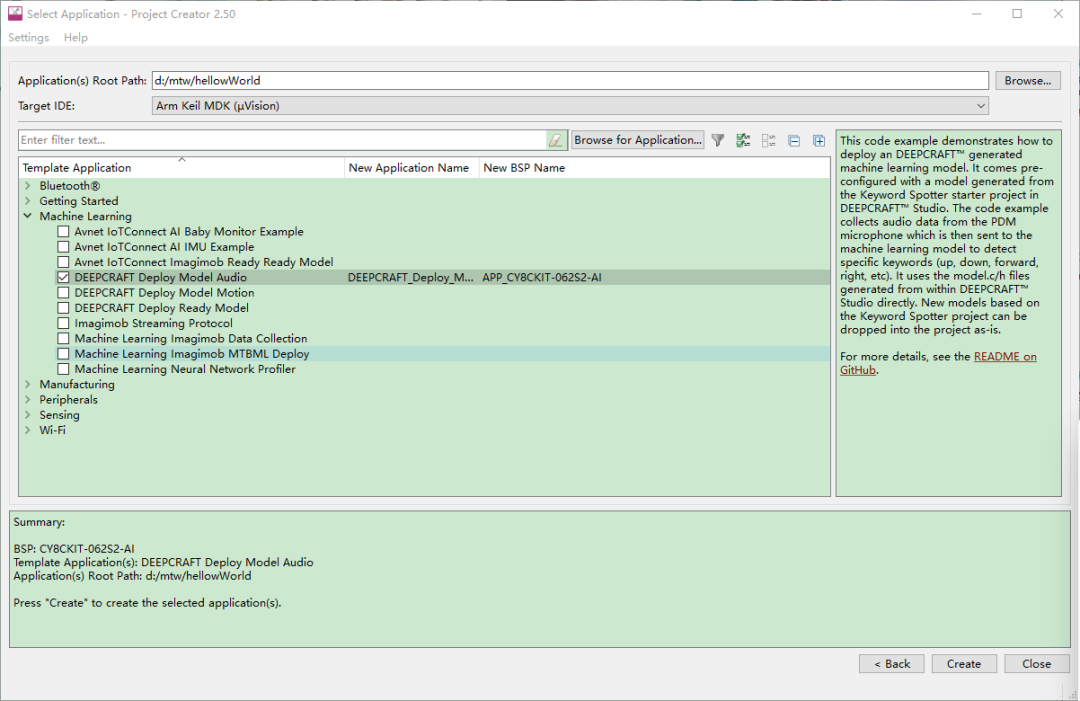Click the Browse... button for root path
The height and width of the screenshot is (701, 1080).
pyautogui.click(x=1028, y=81)
